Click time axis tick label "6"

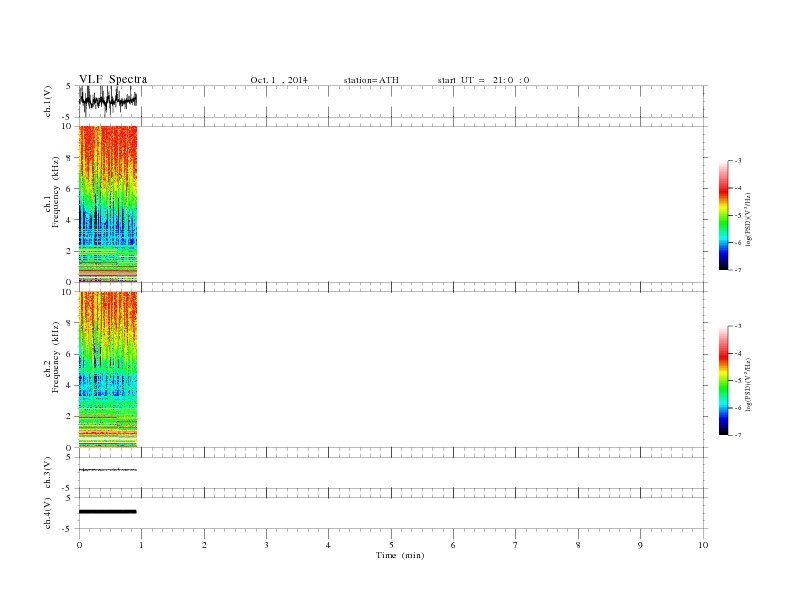tap(453, 545)
